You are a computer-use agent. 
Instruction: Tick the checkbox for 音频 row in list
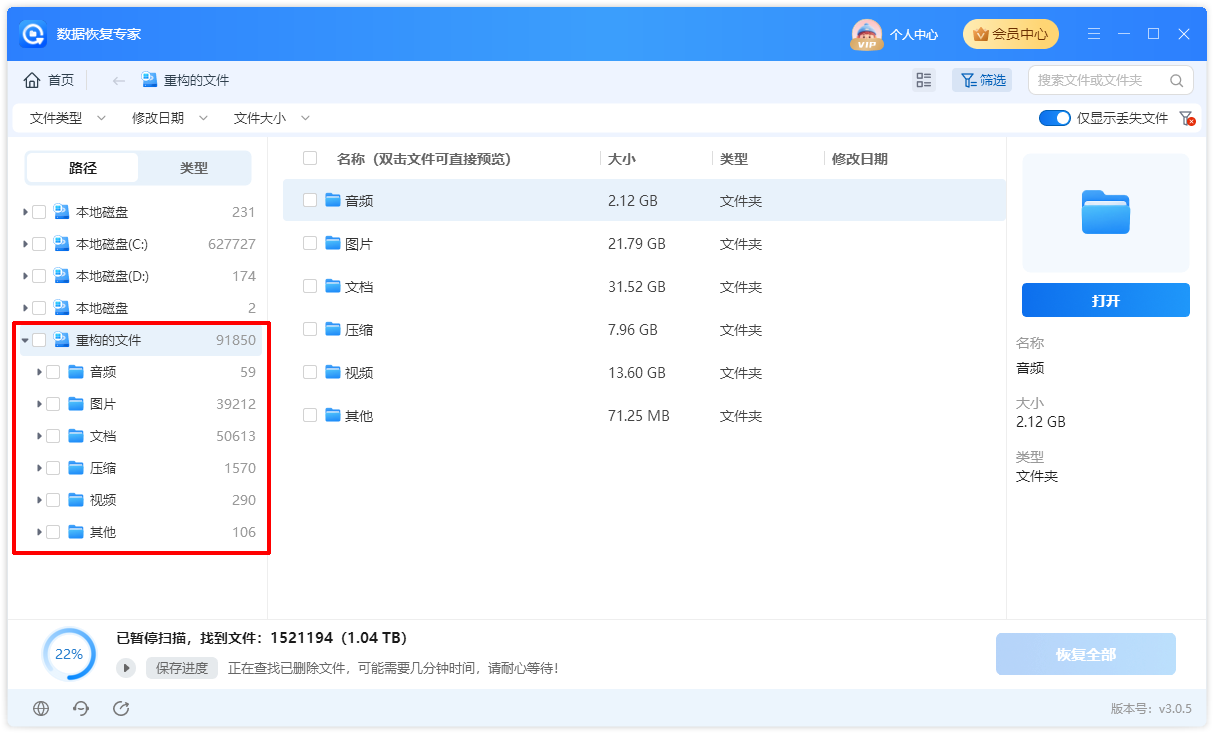310,200
